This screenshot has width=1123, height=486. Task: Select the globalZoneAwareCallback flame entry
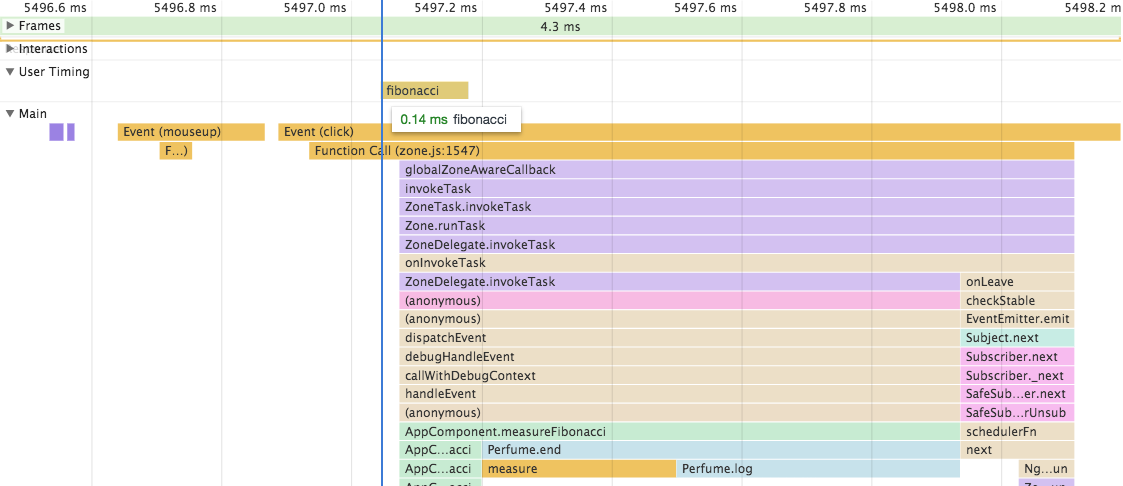[x=737, y=170]
